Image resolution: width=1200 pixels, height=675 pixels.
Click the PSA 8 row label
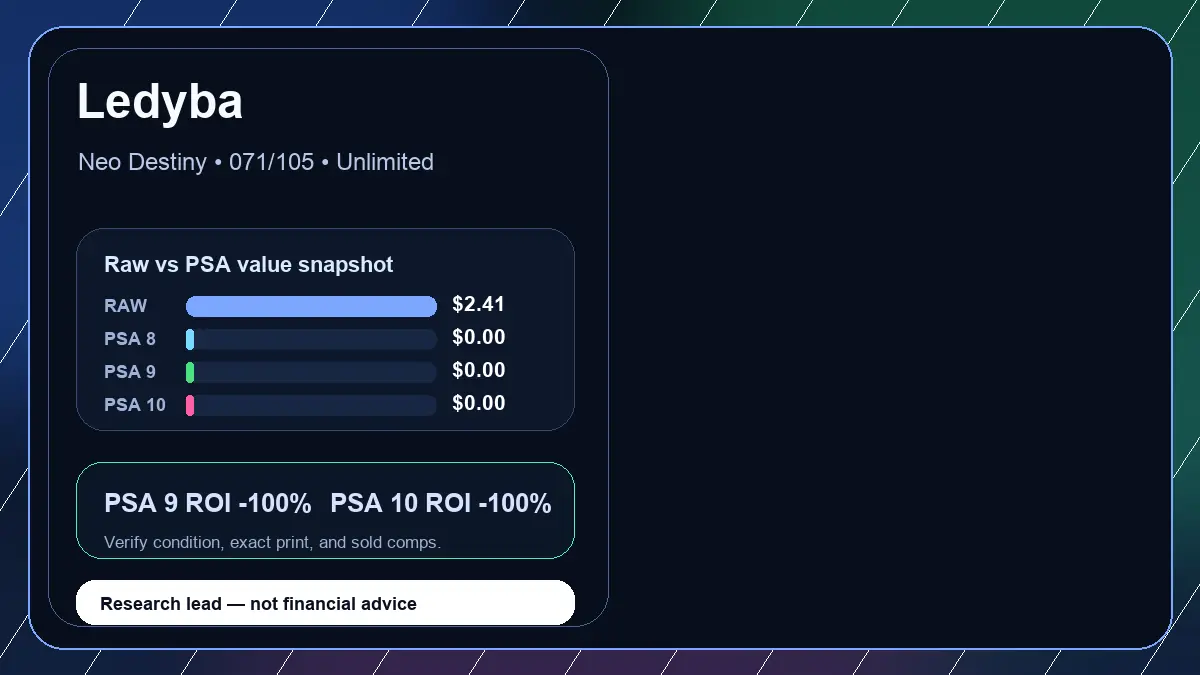tap(130, 339)
